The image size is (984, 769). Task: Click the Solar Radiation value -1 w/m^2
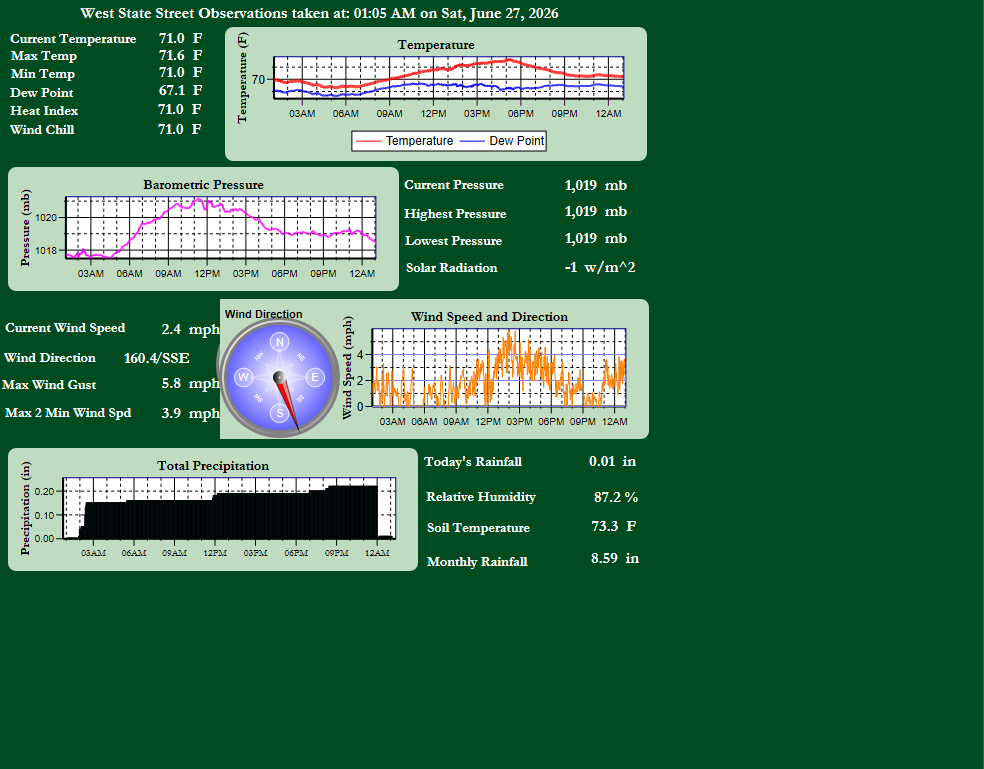pyautogui.click(x=600, y=267)
